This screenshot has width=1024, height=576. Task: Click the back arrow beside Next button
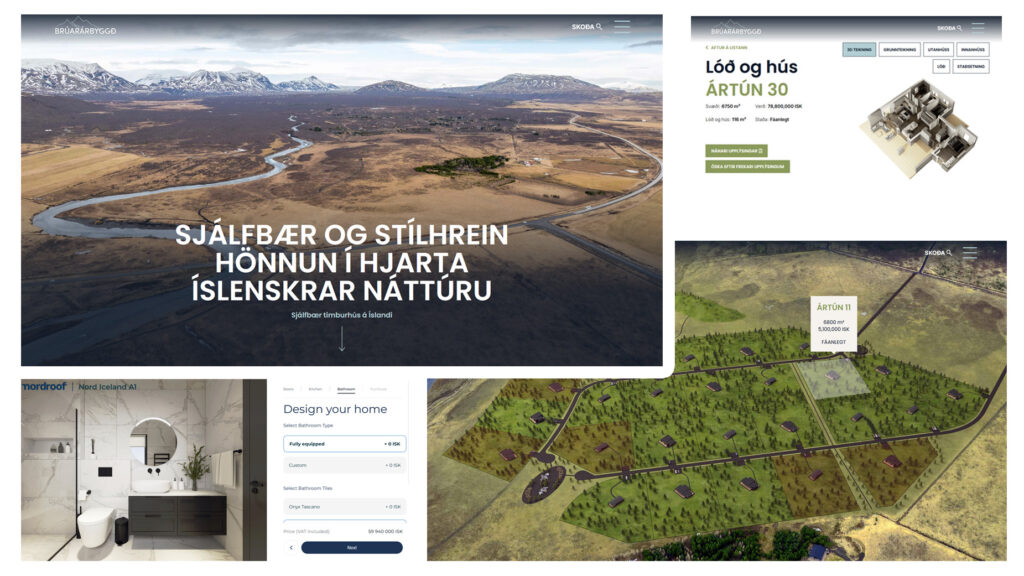point(291,548)
